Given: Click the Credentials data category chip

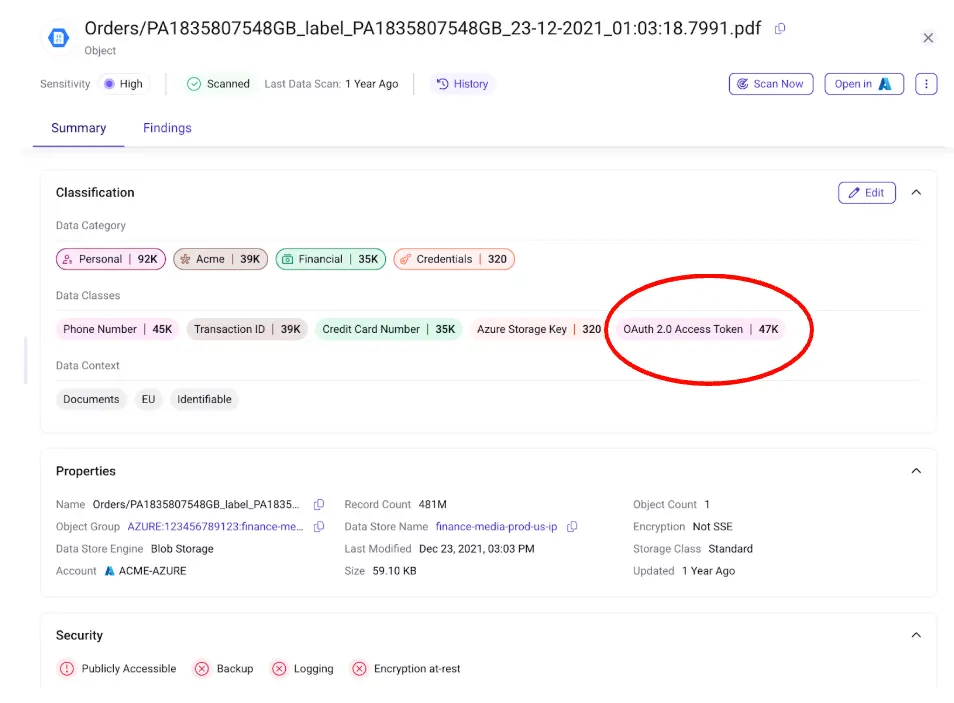Looking at the screenshot, I should (x=453, y=259).
